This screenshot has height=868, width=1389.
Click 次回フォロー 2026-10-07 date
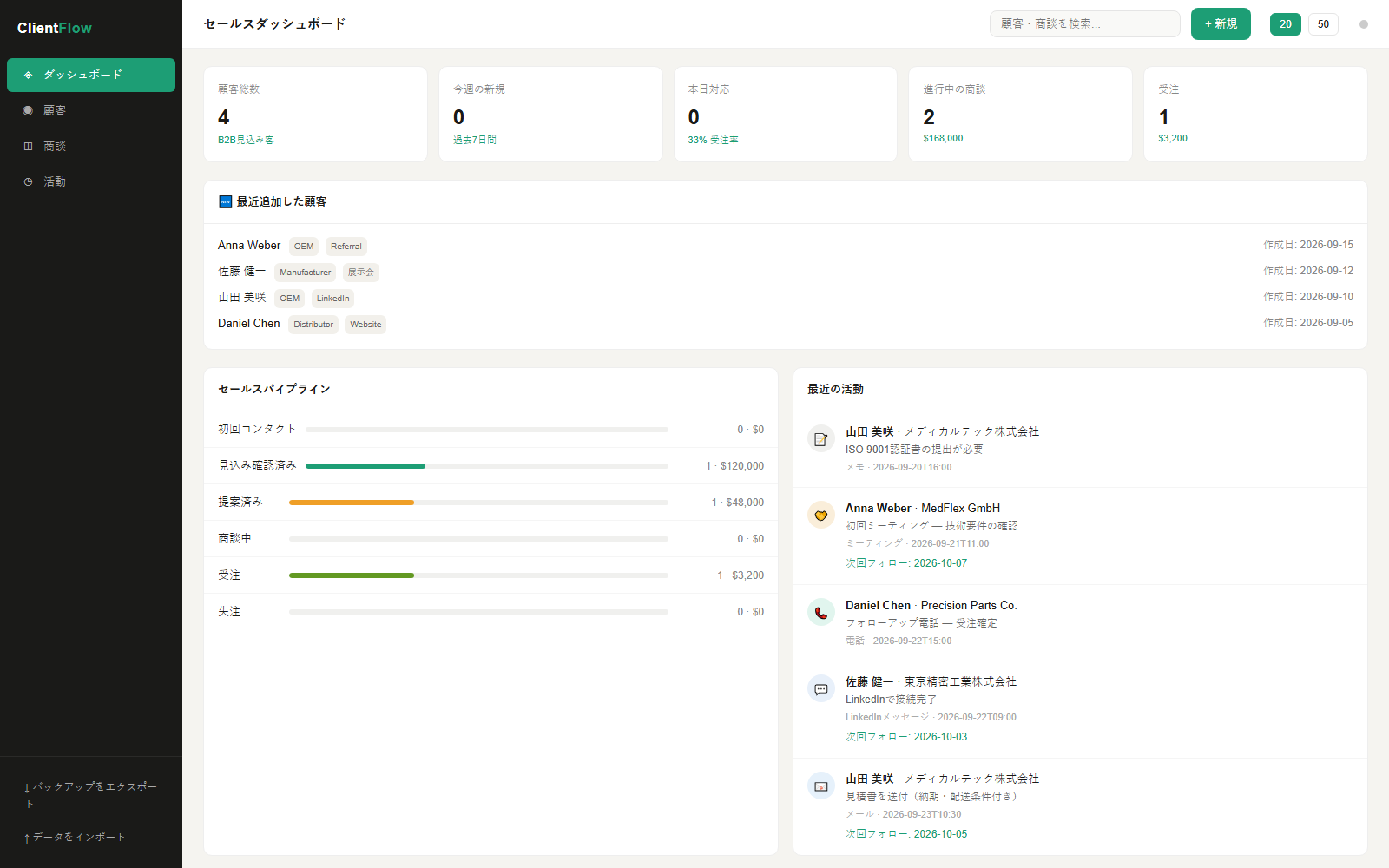[906, 563]
